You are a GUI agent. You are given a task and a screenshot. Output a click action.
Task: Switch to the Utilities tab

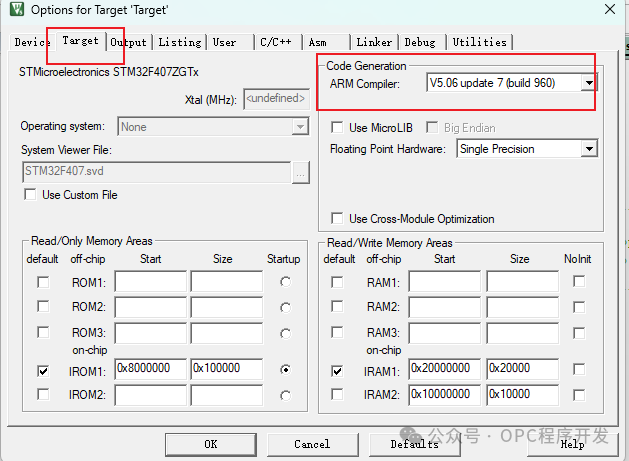click(480, 42)
